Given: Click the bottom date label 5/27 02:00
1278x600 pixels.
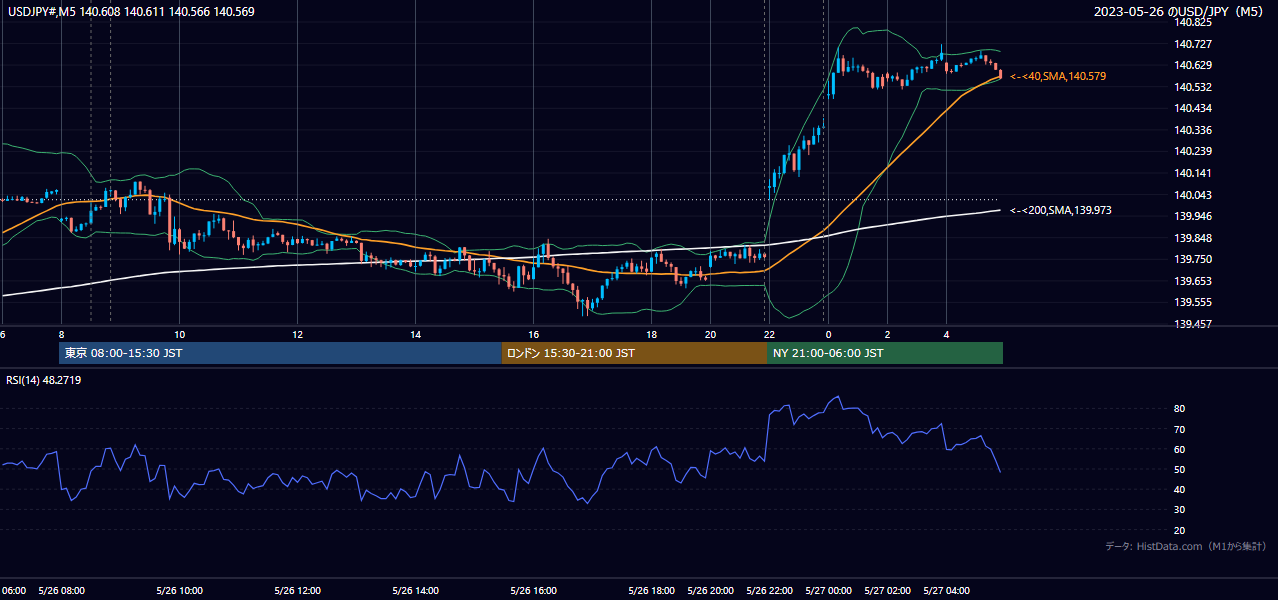Looking at the screenshot, I should click(887, 591).
